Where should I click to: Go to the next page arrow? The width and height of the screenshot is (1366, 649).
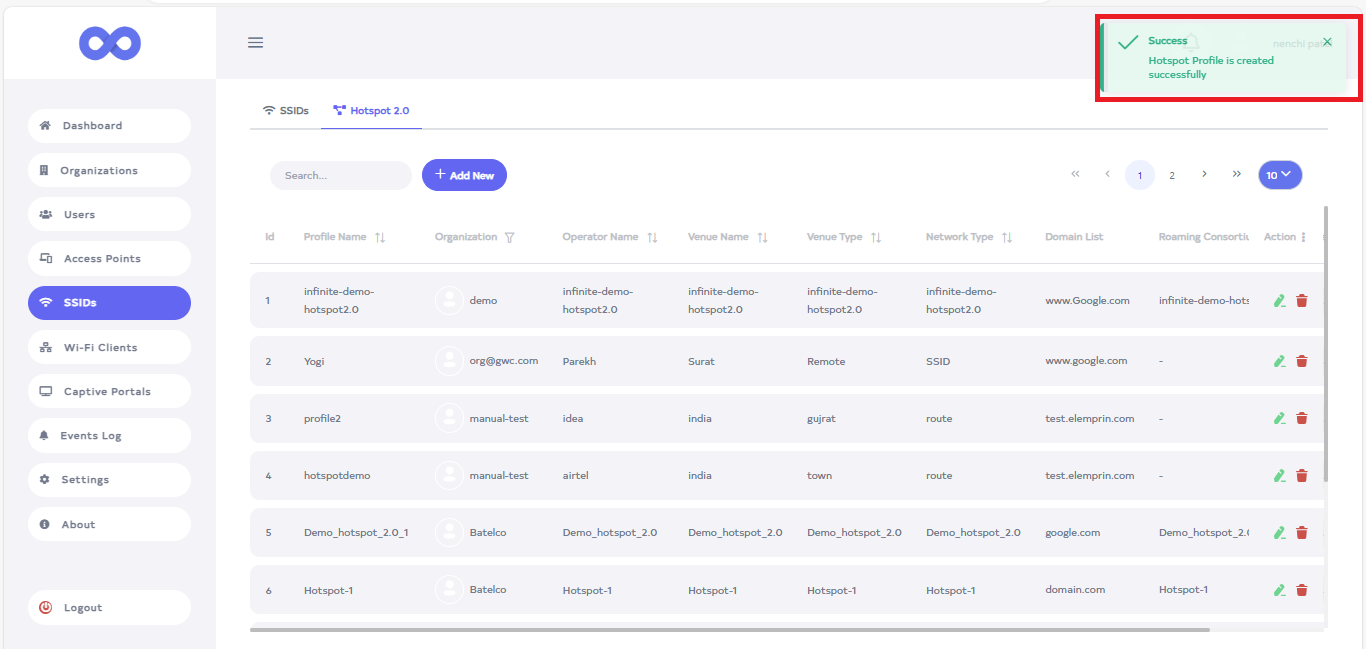pyautogui.click(x=1204, y=174)
